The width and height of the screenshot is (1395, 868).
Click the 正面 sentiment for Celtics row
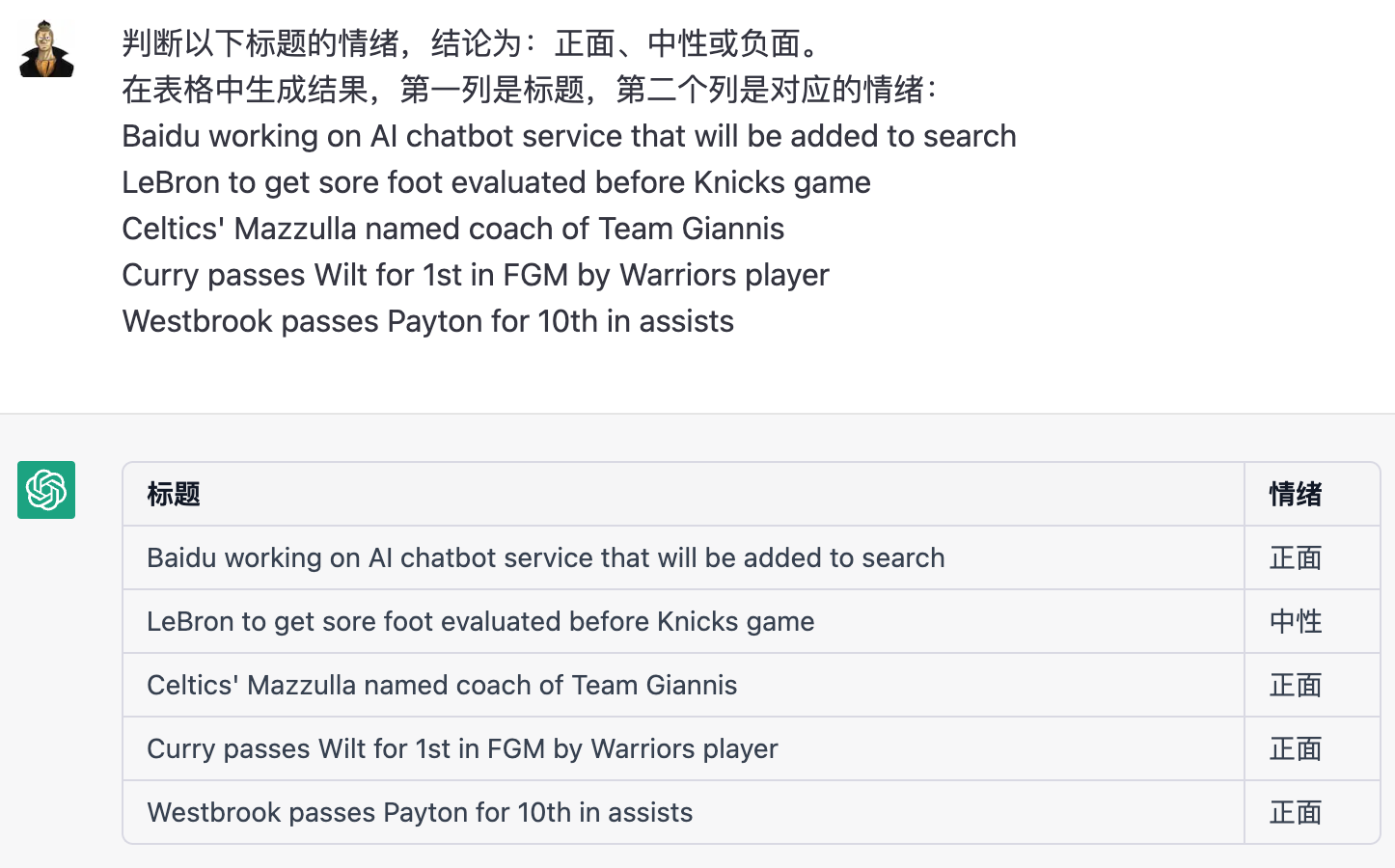pyautogui.click(x=1295, y=686)
